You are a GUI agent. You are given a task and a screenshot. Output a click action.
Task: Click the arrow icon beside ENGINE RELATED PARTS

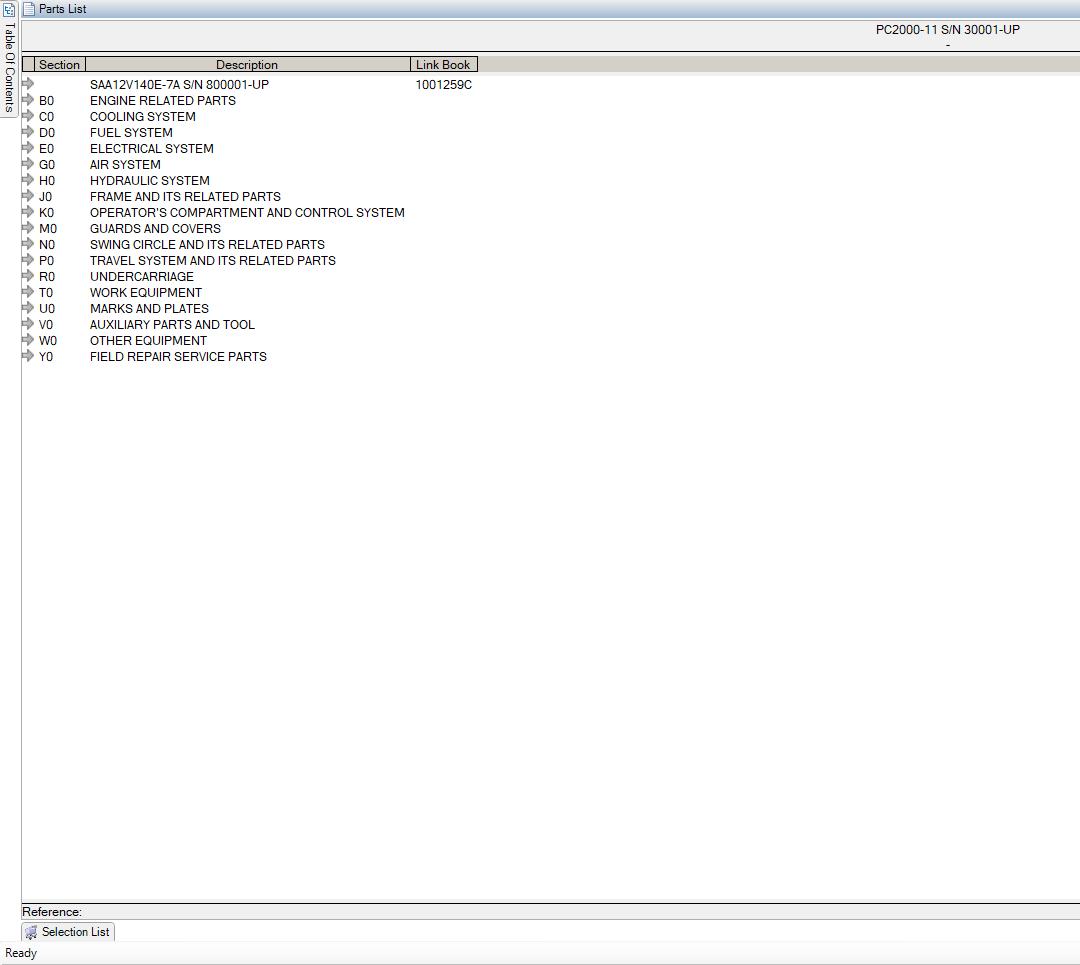[x=28, y=100]
